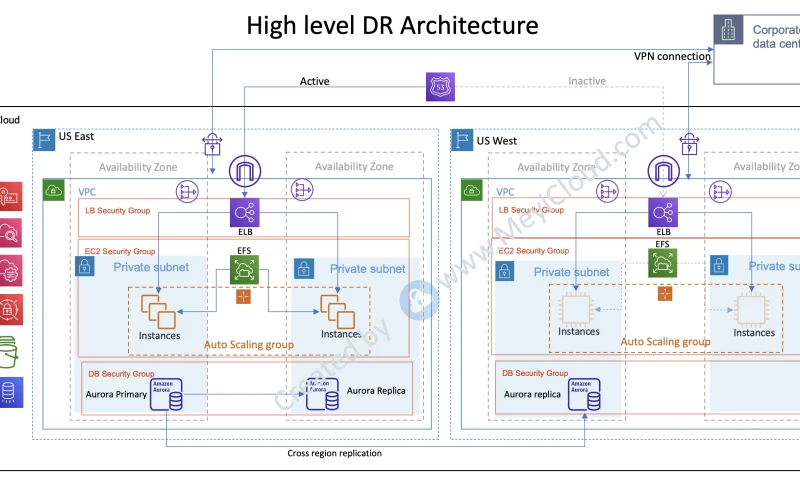800x480 pixels.
Task: Click the orange Auto Scaling icon in US East
Action: click(x=243, y=296)
